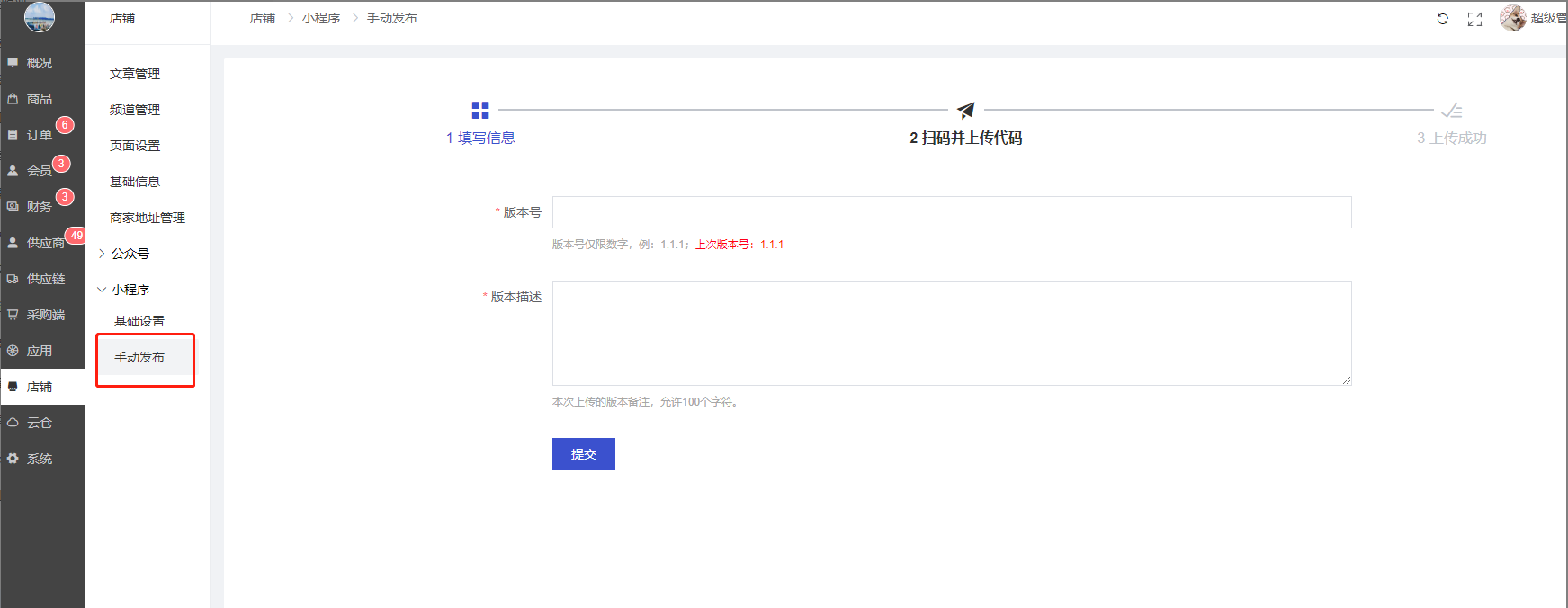Click the checklist icon for upload success
The image size is (1568, 608).
[x=1451, y=111]
